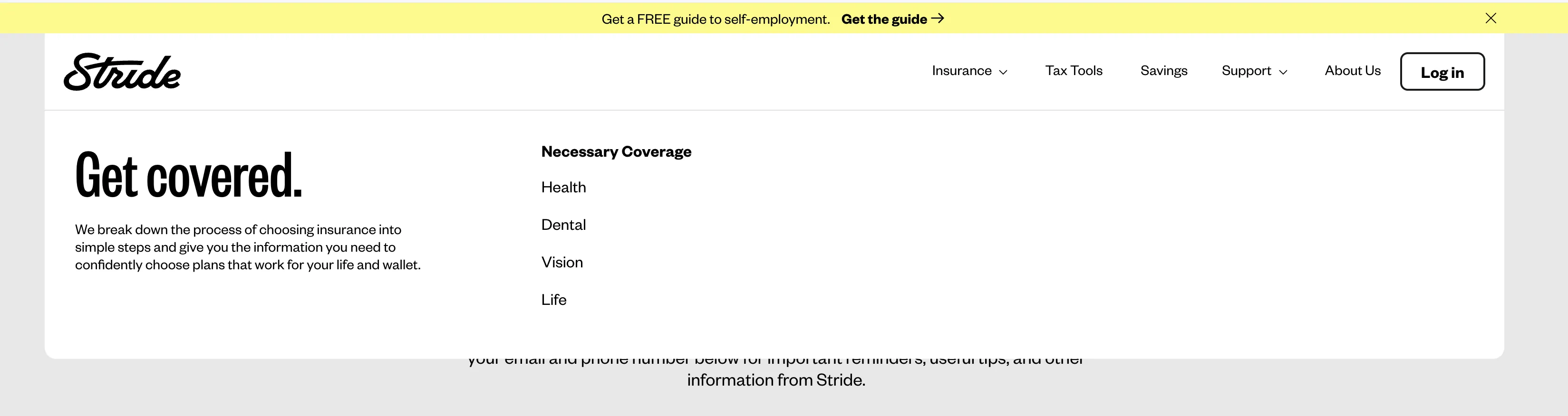Select the Insurance nav item
1568x416 pixels.
pos(961,71)
